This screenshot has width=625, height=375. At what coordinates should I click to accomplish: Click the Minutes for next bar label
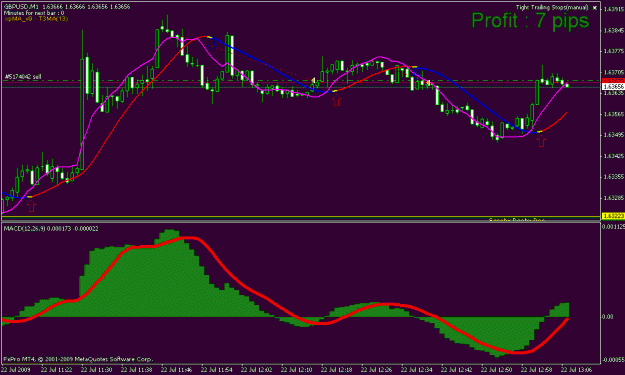(x=33, y=13)
